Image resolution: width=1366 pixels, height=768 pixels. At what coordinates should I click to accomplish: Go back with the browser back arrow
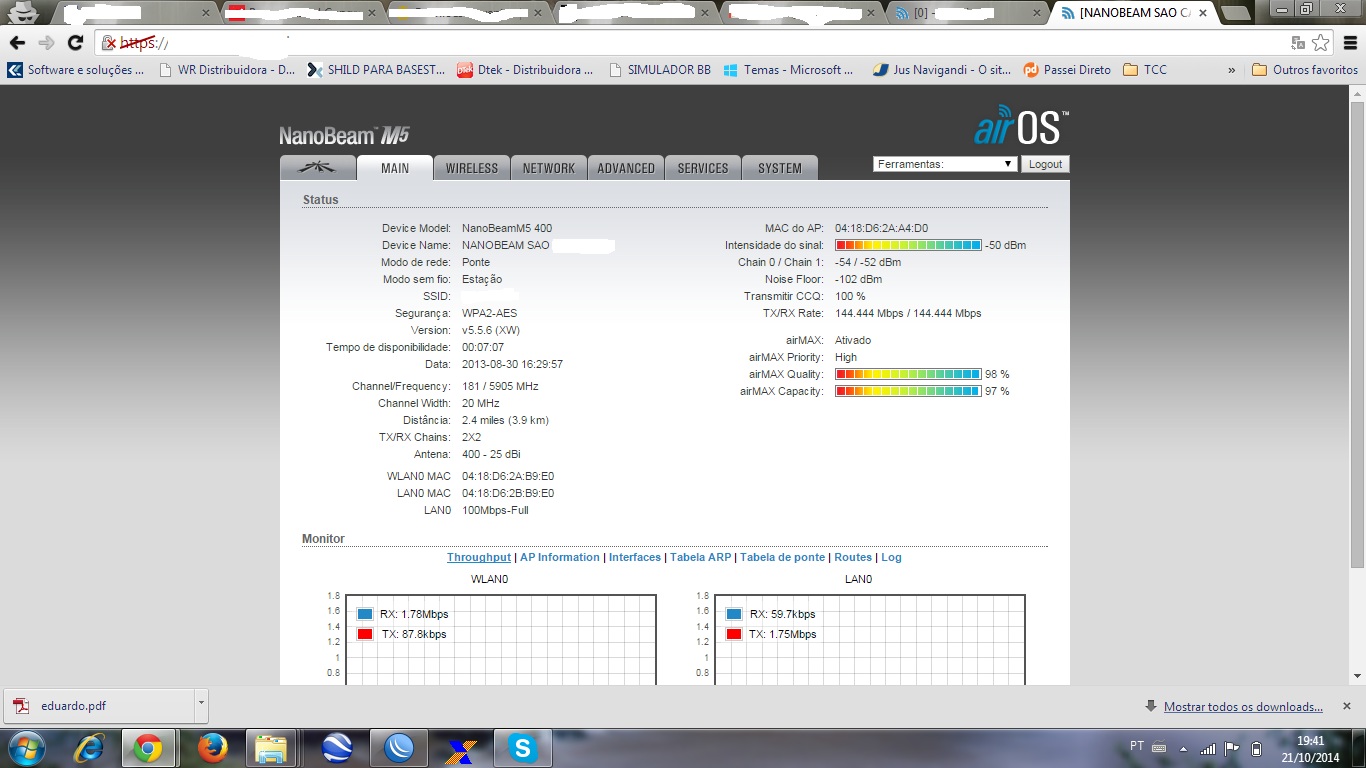click(17, 43)
